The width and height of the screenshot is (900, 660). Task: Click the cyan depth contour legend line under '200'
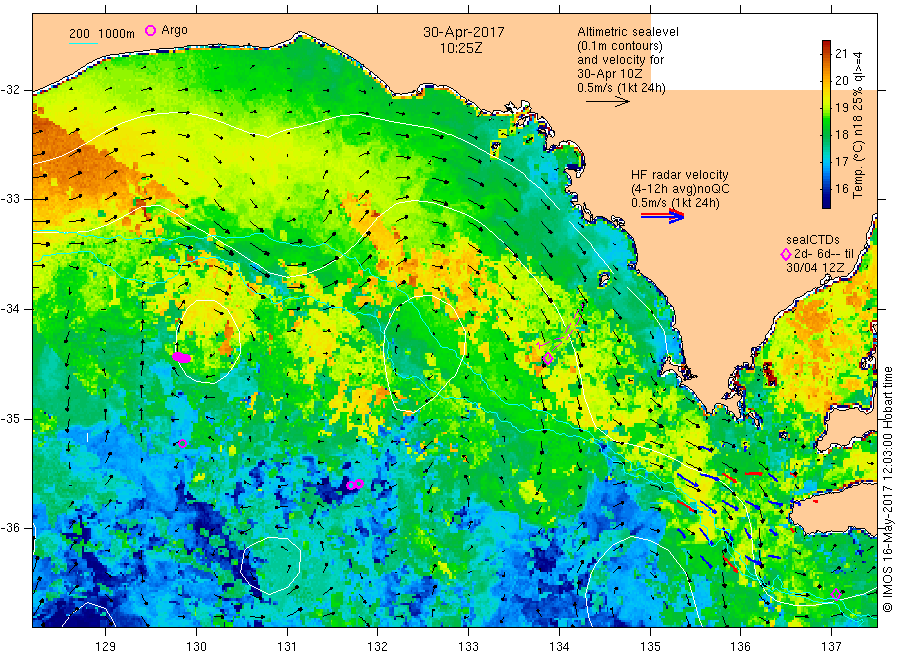click(x=83, y=43)
